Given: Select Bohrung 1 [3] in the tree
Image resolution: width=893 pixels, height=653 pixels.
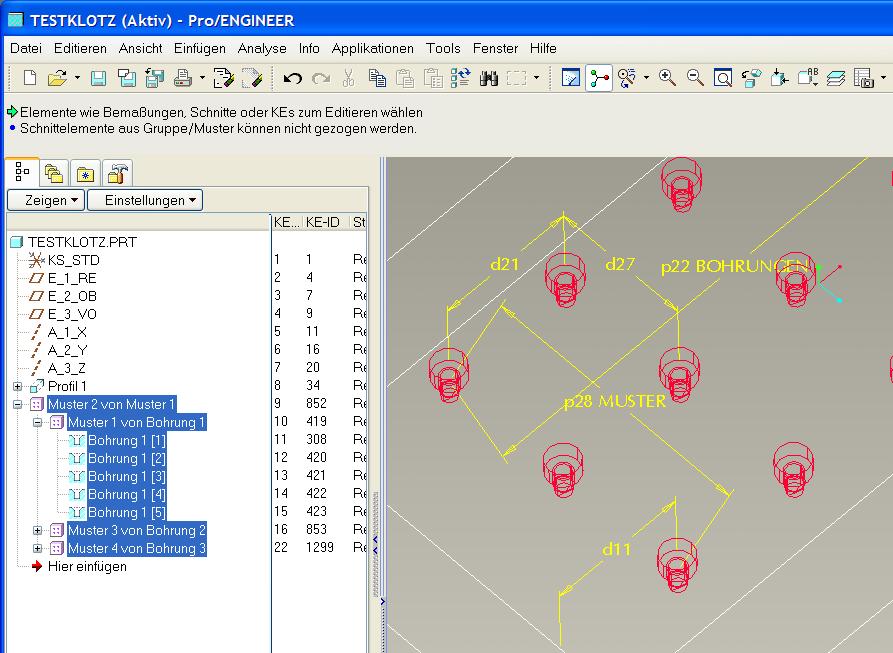Looking at the screenshot, I should pyautogui.click(x=126, y=477).
